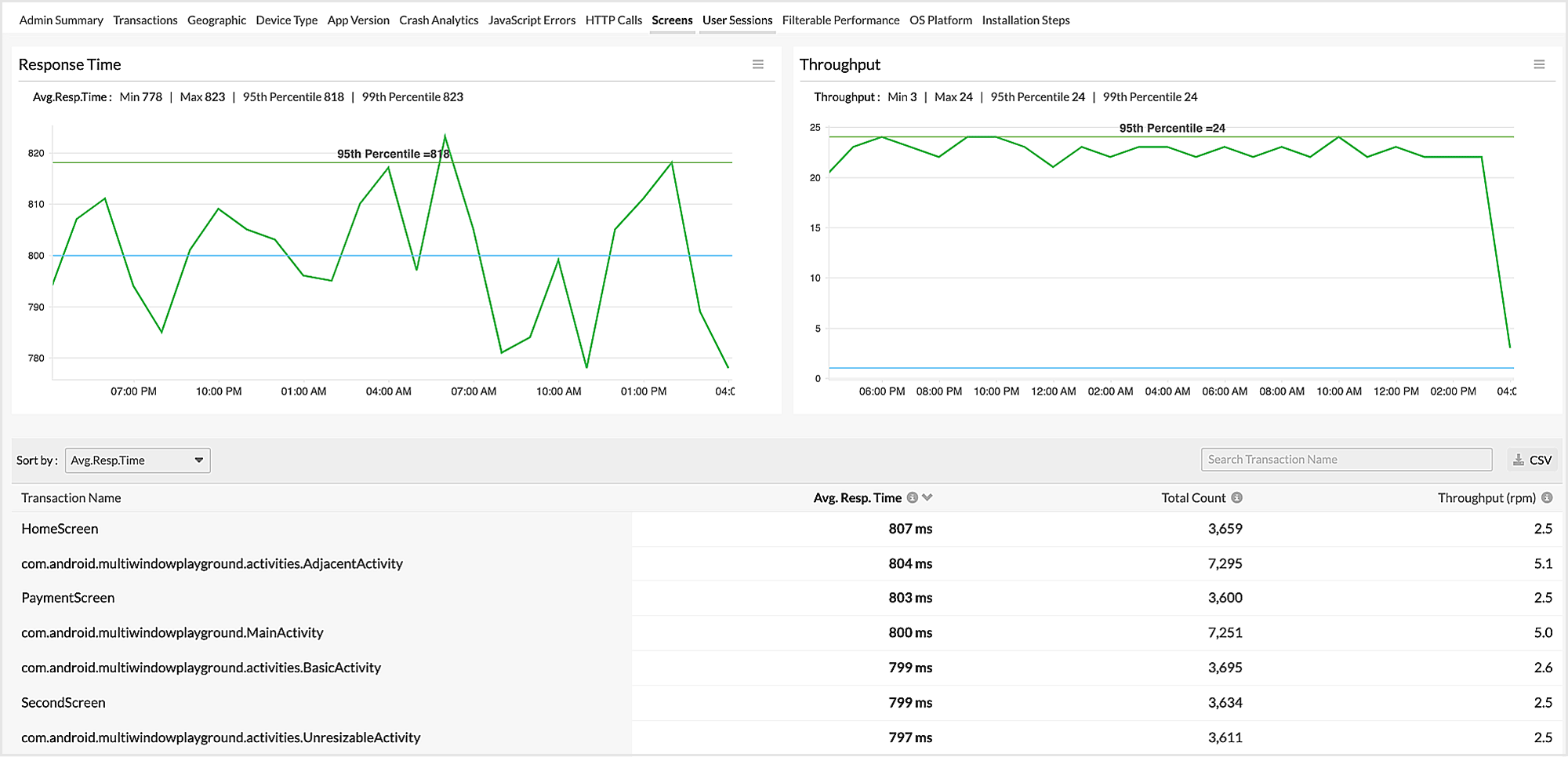Image resolution: width=1568 pixels, height=757 pixels.
Task: Go to the JavaScript Errors tab
Action: click(x=532, y=20)
